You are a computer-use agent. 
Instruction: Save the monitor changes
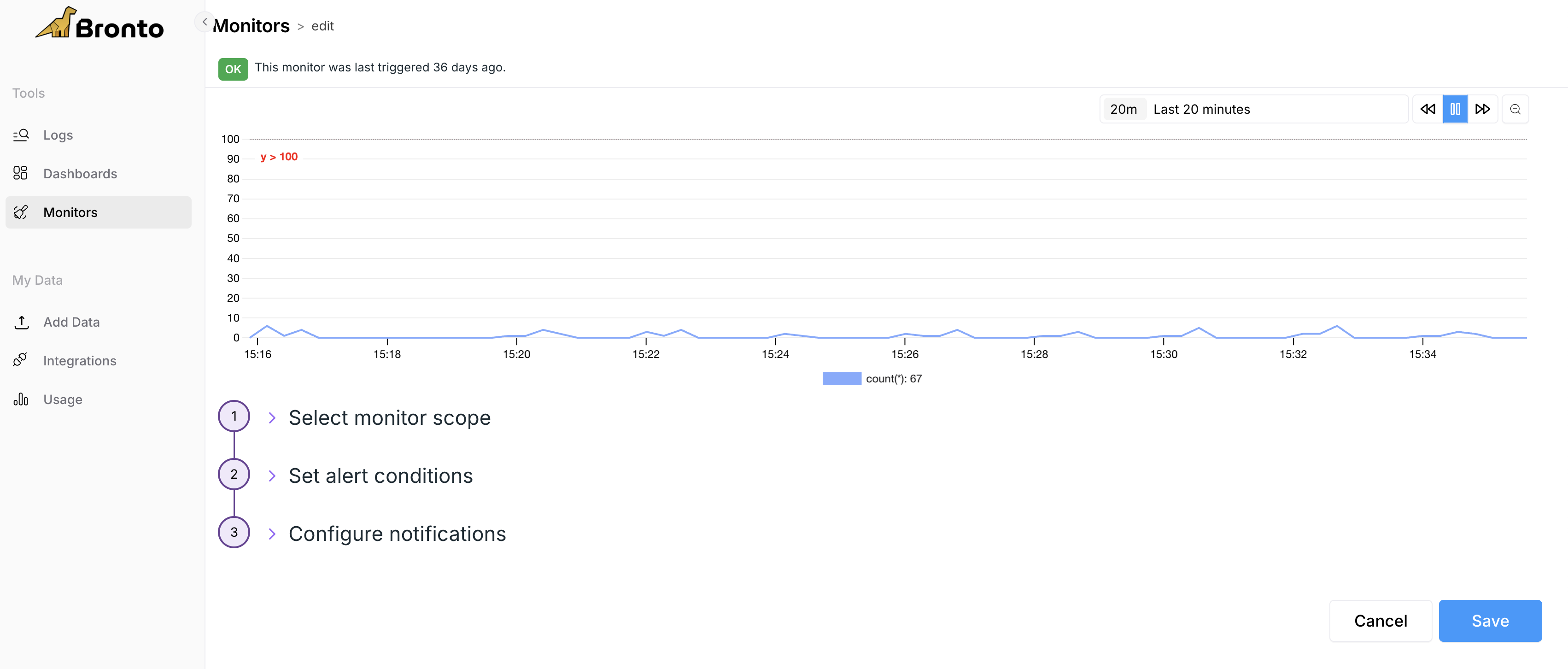[x=1490, y=621]
